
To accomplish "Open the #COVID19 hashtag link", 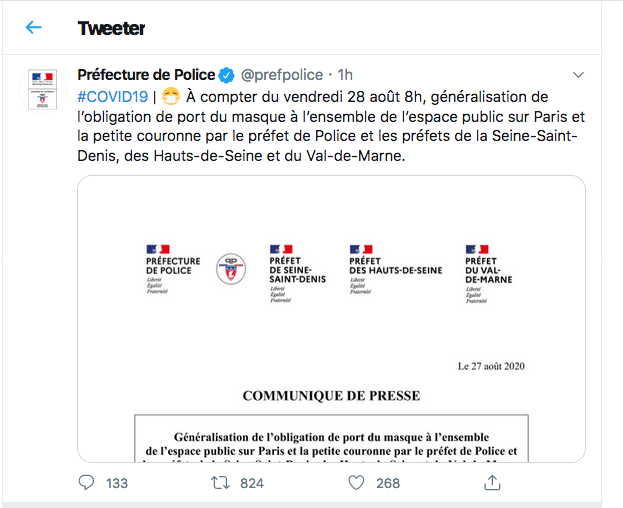I will 112,97.
